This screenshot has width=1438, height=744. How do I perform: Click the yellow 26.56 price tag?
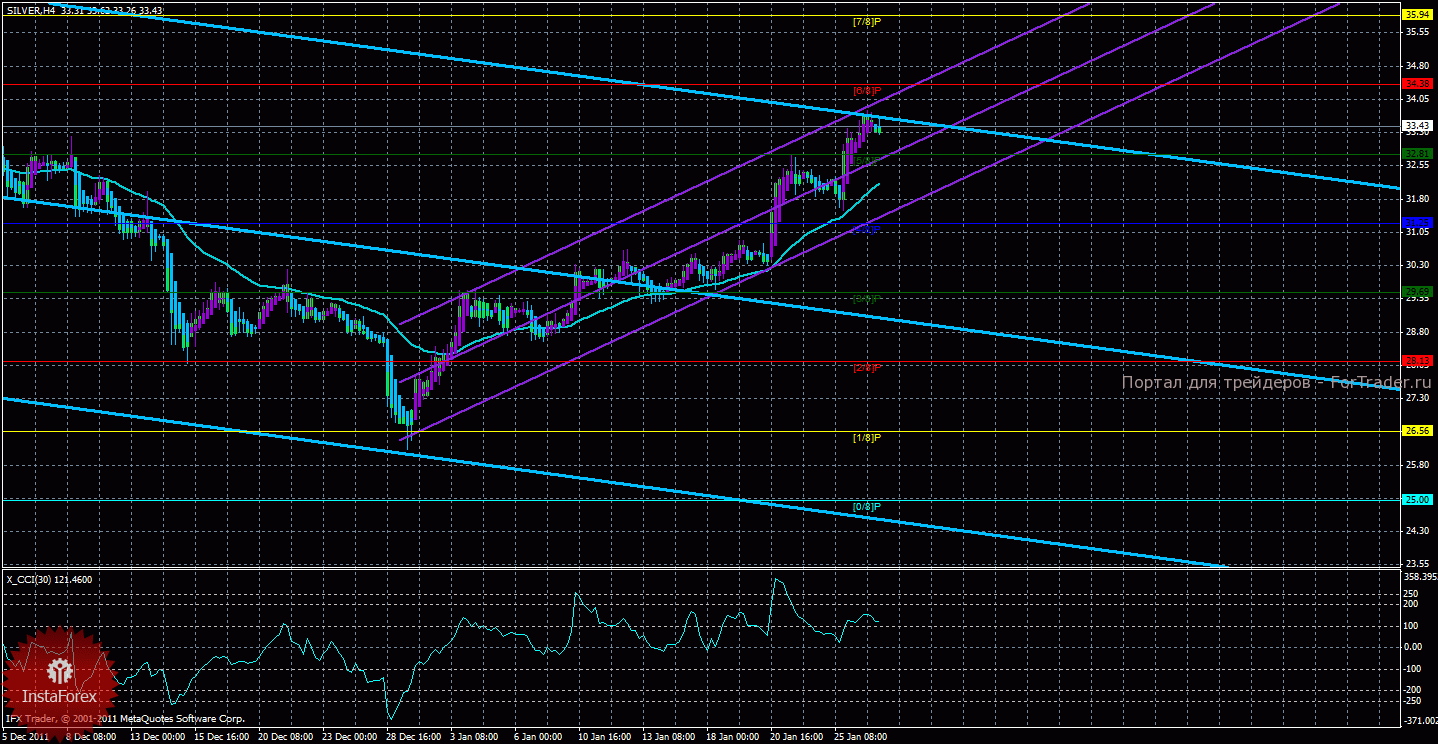1417,431
